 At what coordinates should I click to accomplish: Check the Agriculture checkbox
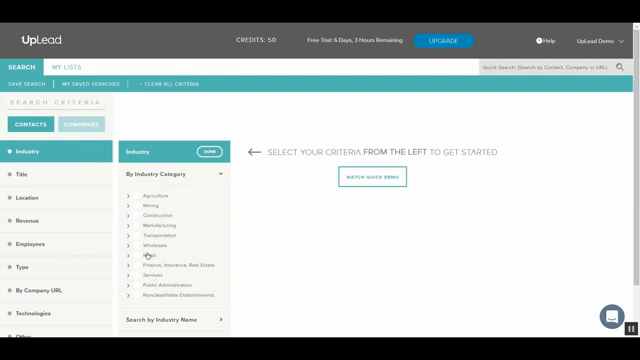(x=137, y=196)
